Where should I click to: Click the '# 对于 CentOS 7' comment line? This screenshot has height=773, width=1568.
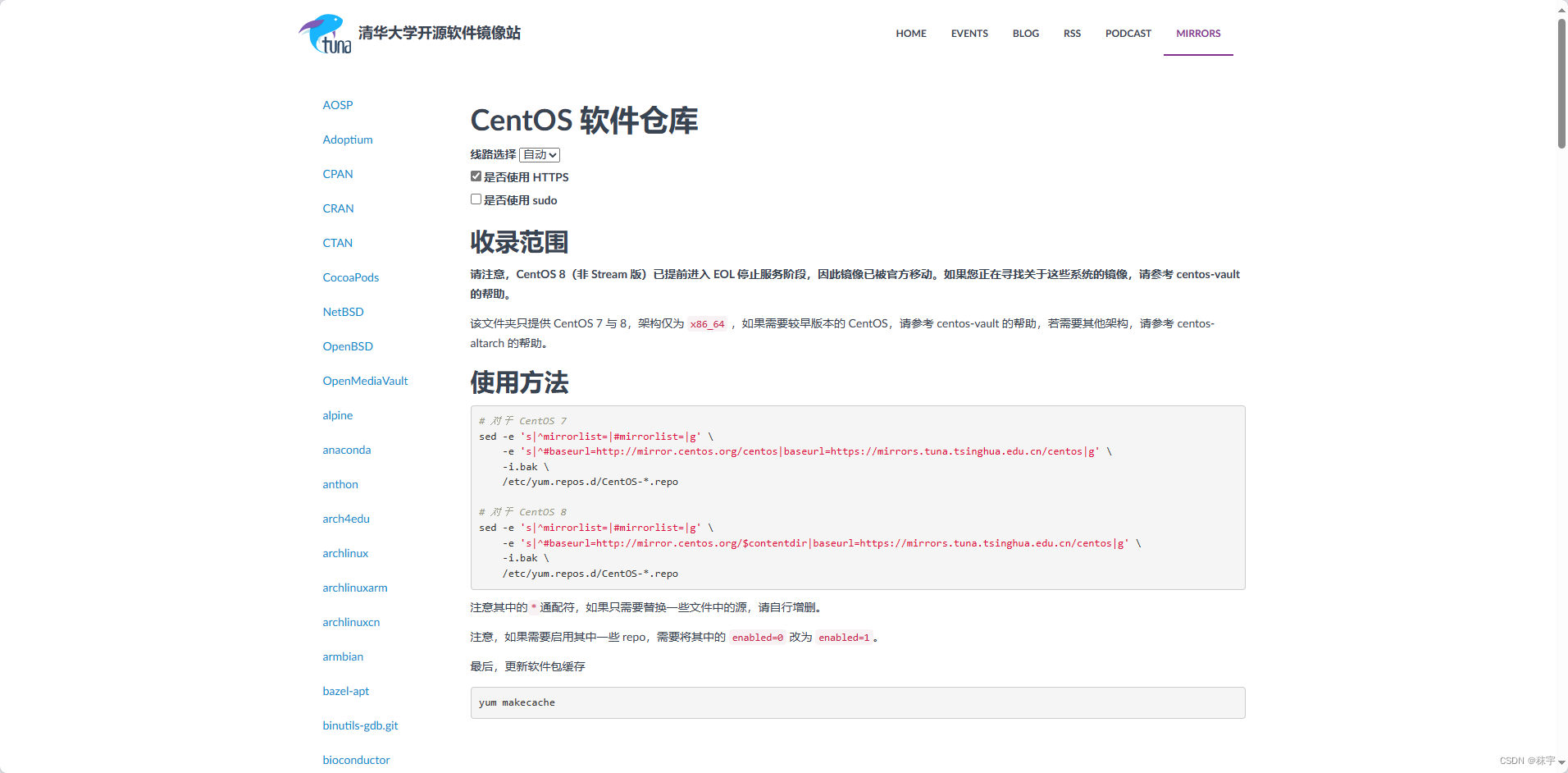(x=522, y=421)
